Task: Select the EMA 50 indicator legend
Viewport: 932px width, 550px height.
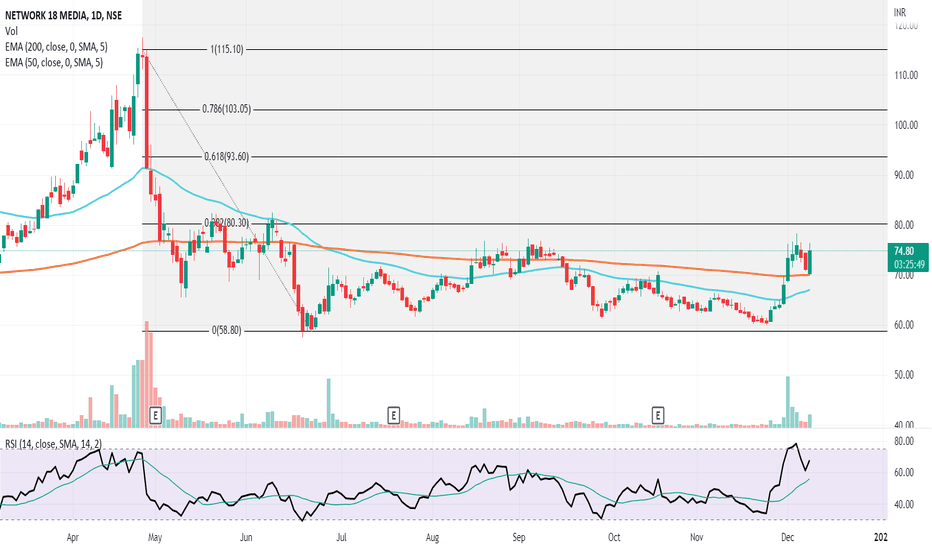Action: pyautogui.click(x=54, y=62)
